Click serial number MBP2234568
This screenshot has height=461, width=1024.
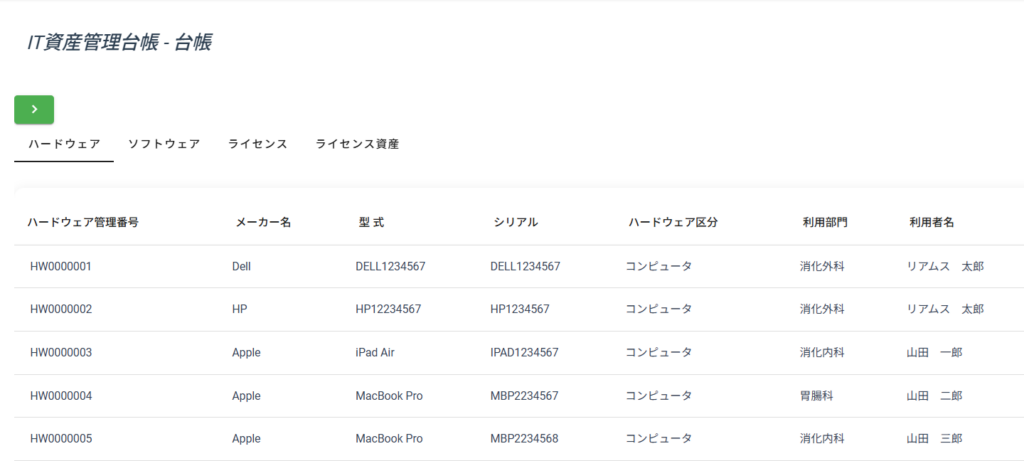click(524, 439)
